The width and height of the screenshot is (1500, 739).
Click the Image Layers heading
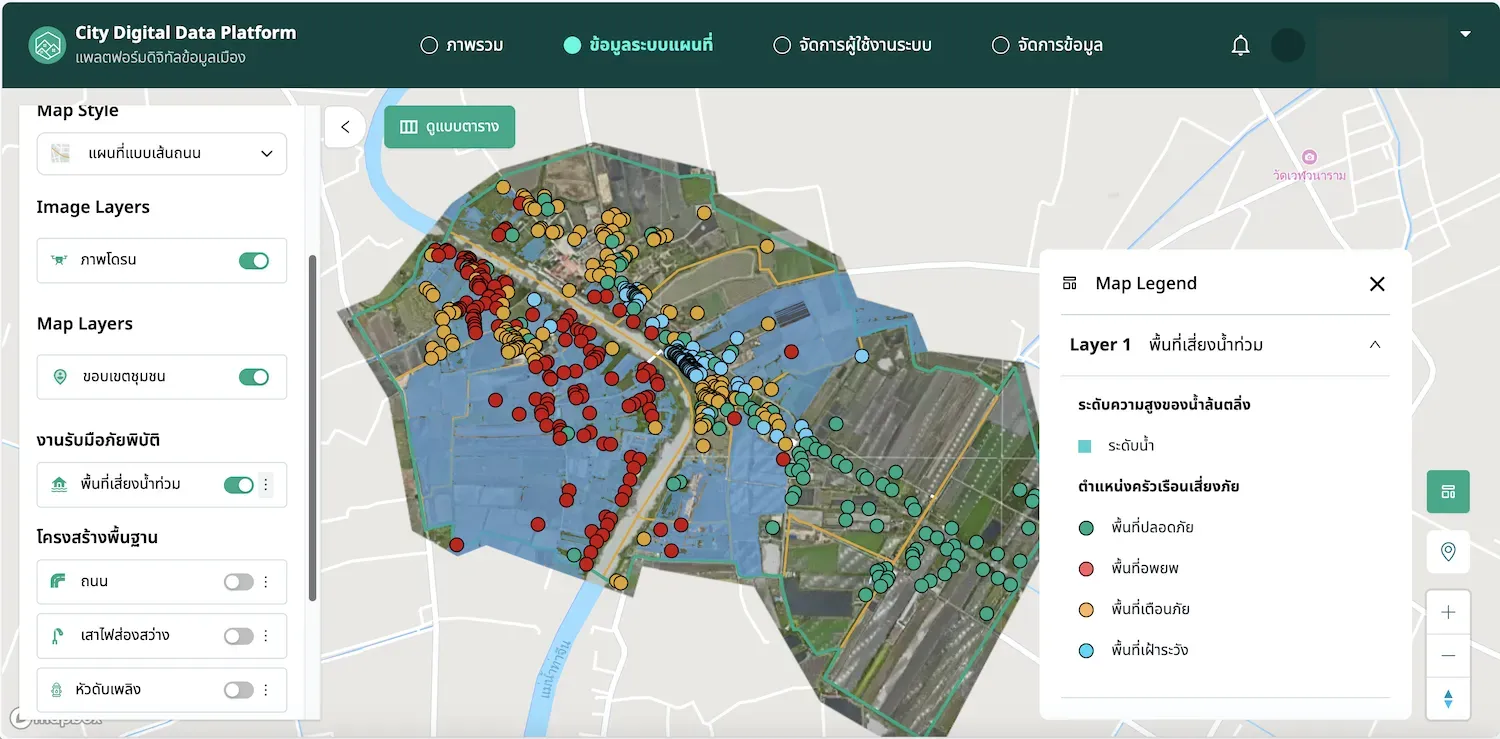(x=93, y=207)
